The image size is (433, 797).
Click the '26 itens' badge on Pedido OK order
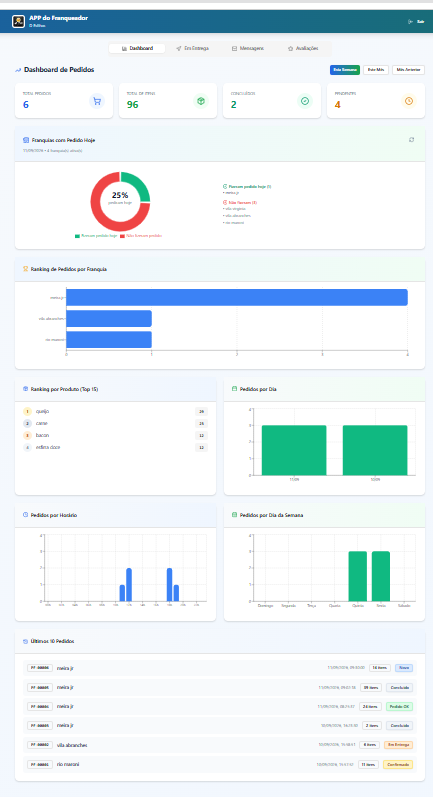point(370,707)
